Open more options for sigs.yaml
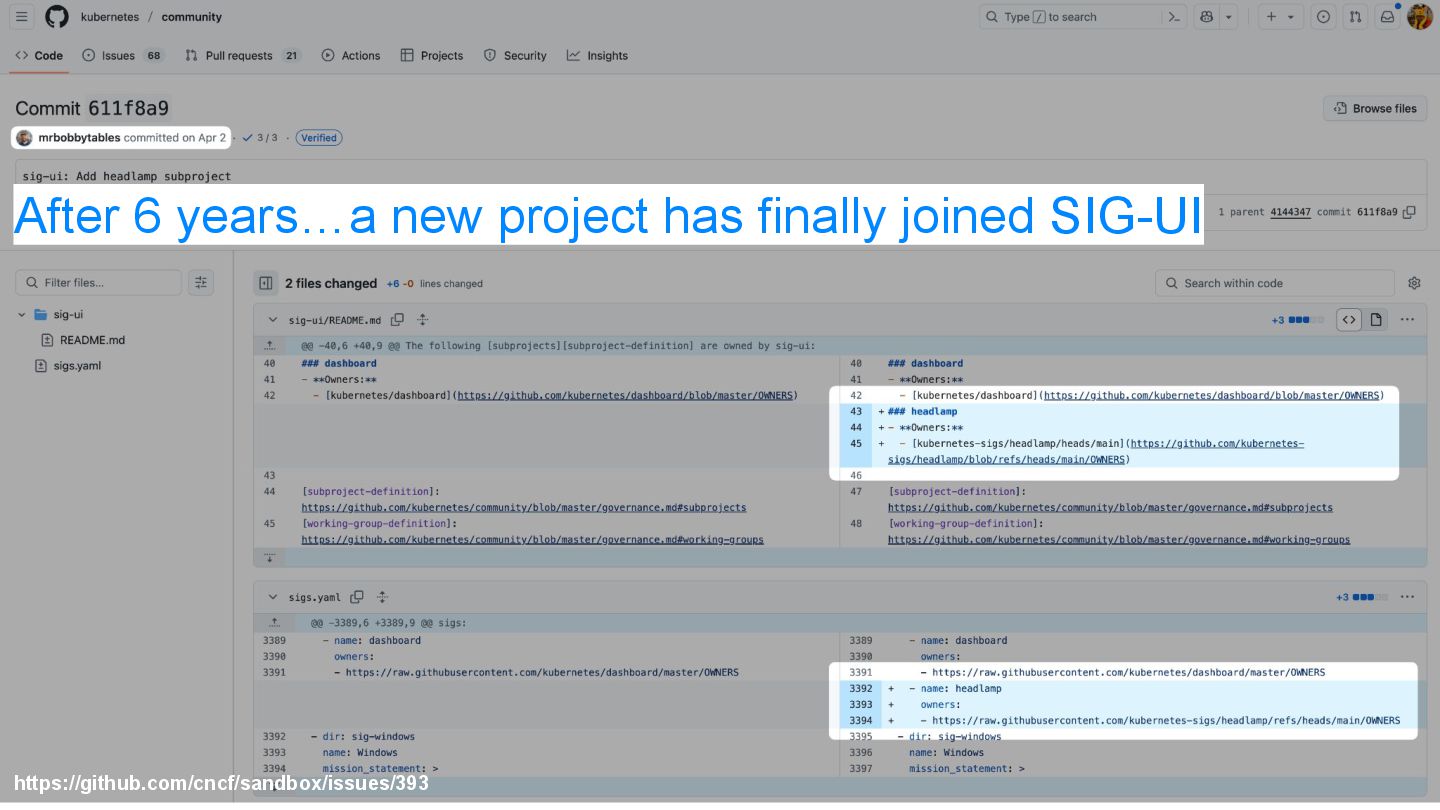 [1407, 597]
